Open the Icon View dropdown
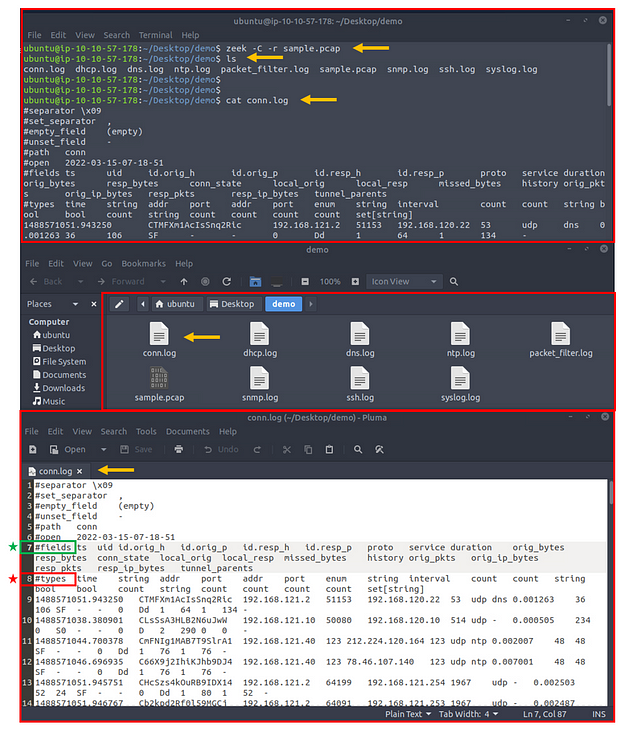 pyautogui.click(x=404, y=282)
